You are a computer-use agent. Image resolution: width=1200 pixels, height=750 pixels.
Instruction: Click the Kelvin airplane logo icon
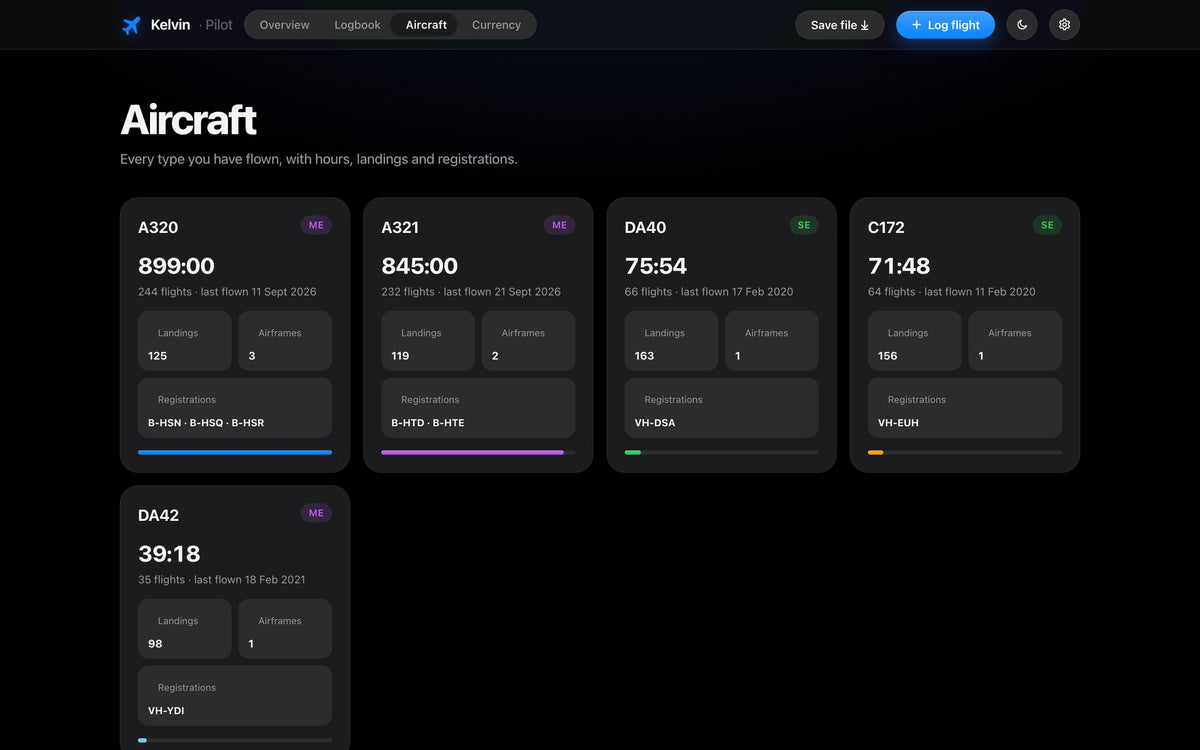(131, 25)
